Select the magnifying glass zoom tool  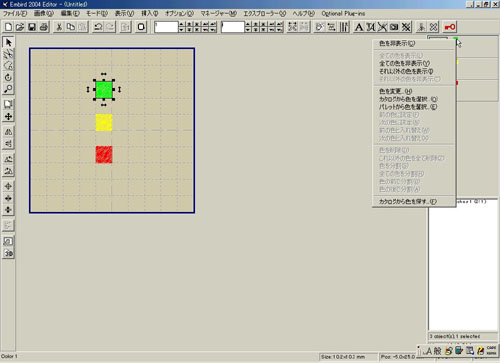pyautogui.click(x=8, y=89)
